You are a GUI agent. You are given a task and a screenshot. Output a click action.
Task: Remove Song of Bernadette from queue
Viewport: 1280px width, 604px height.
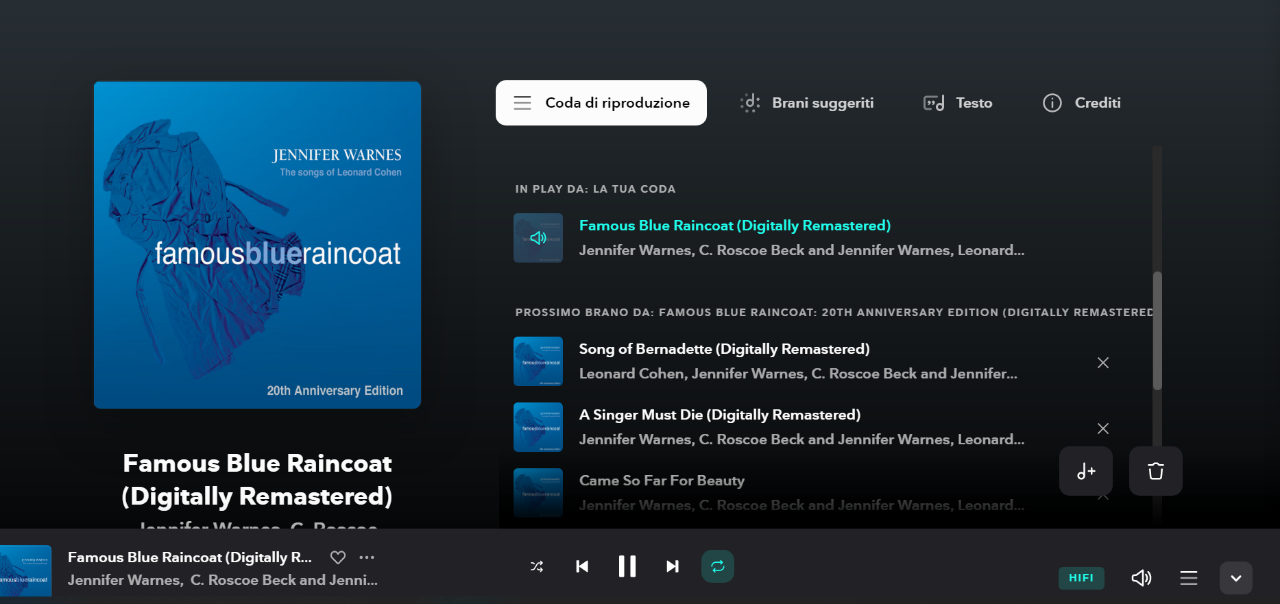point(1103,362)
